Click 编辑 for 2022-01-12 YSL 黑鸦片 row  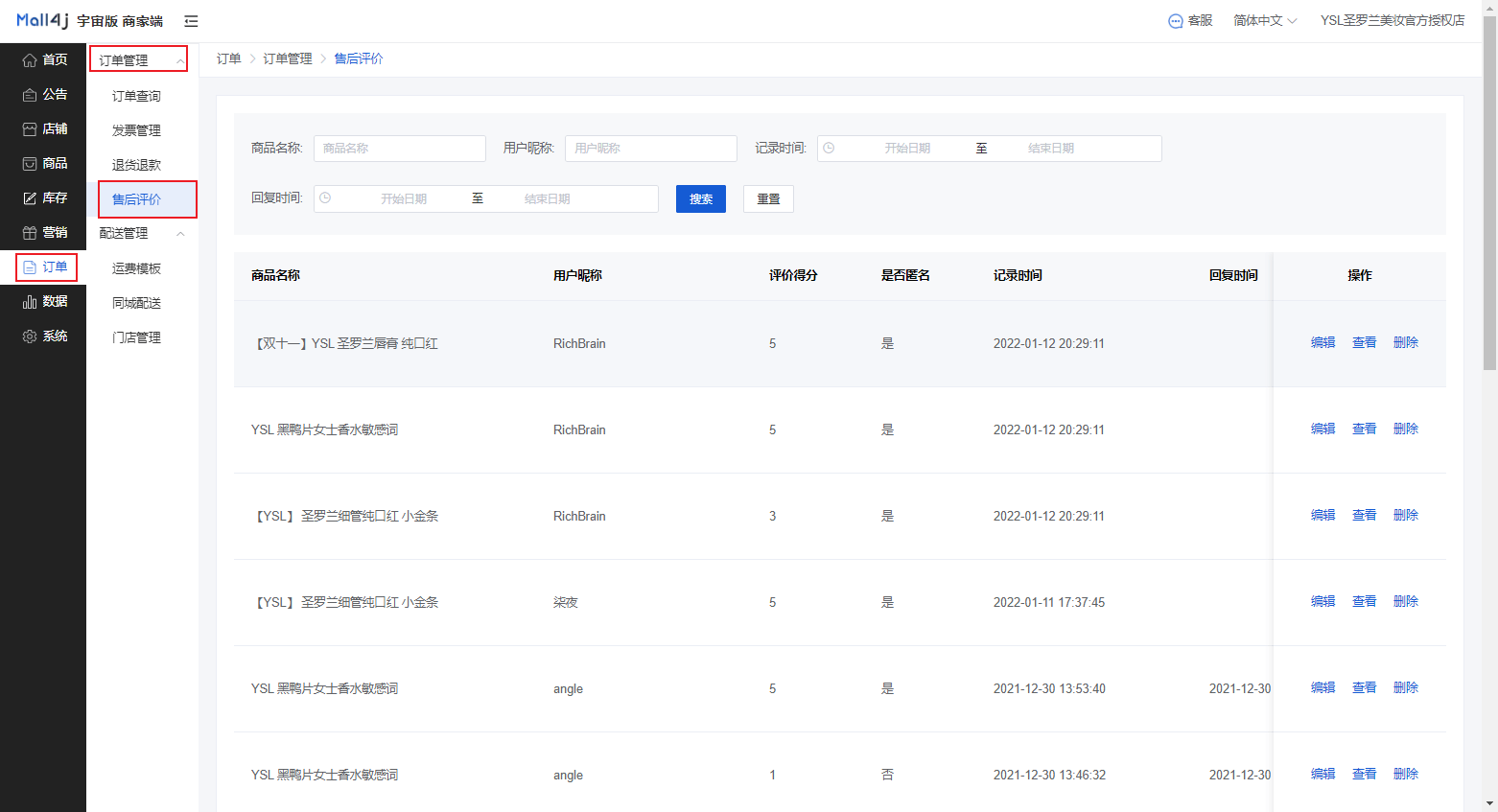coord(1323,429)
